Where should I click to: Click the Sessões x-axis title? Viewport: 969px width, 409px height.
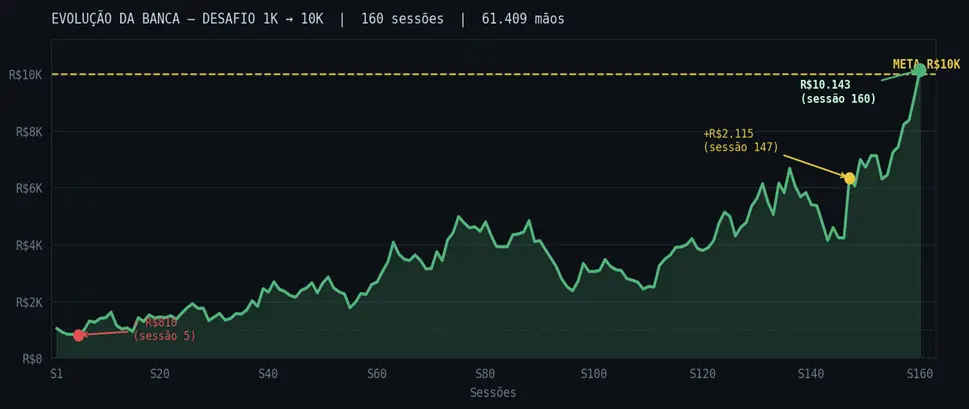(493, 393)
